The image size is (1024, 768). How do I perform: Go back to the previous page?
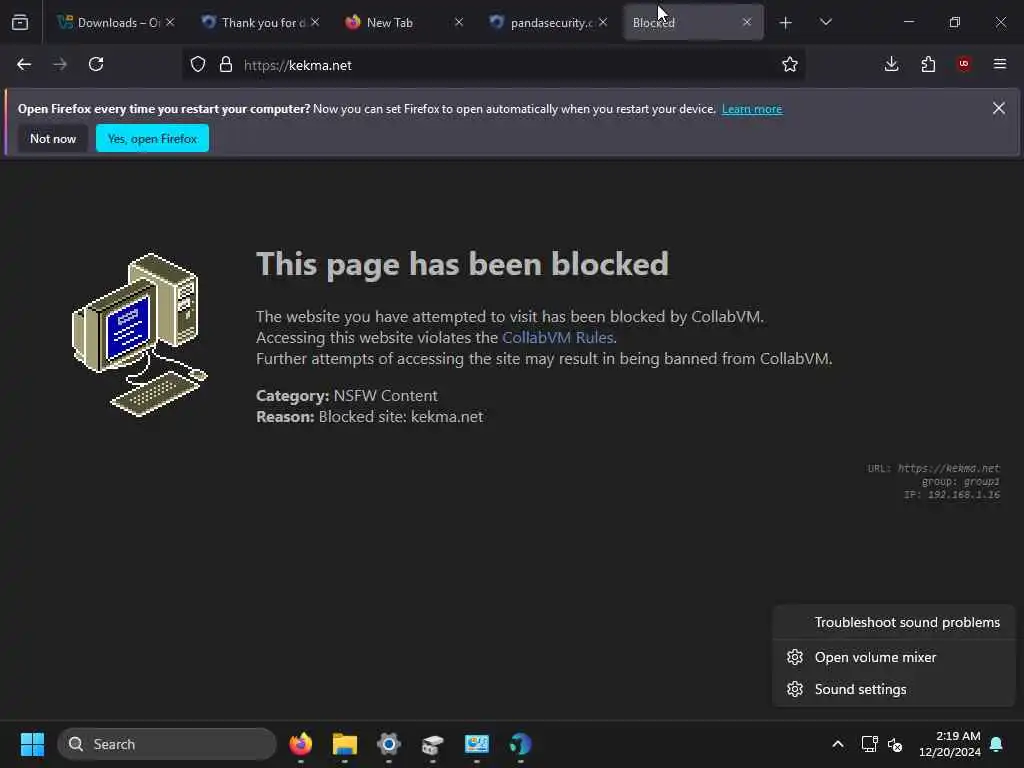24,64
